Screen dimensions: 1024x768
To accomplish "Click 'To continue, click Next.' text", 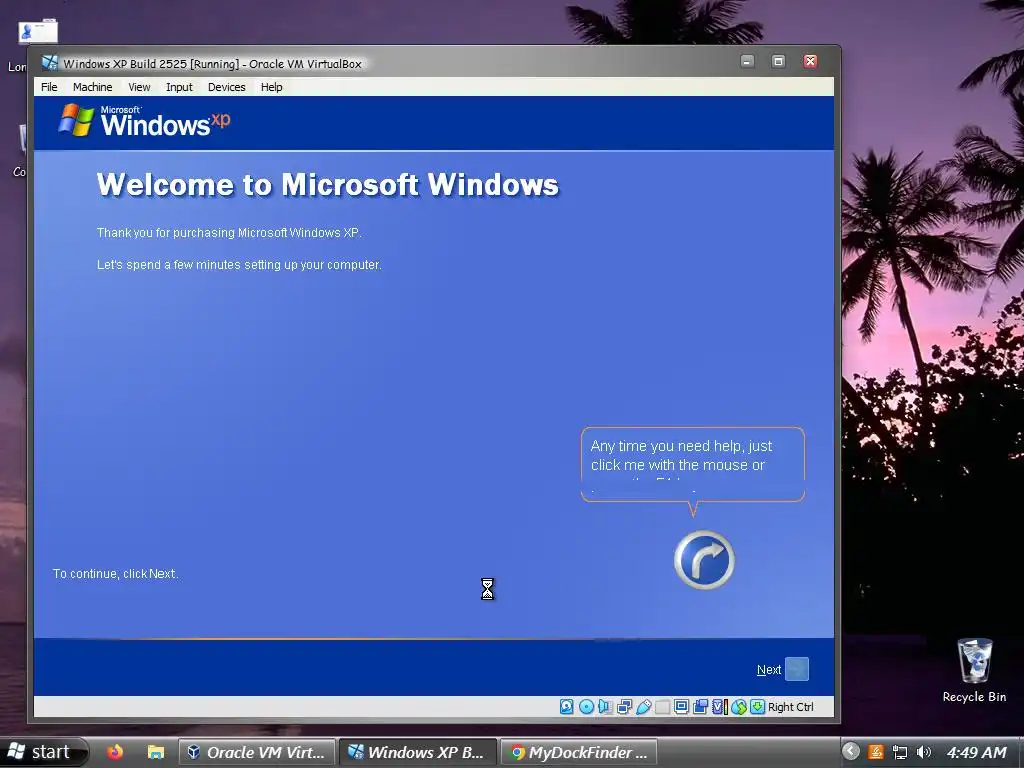I will pyautogui.click(x=116, y=573).
